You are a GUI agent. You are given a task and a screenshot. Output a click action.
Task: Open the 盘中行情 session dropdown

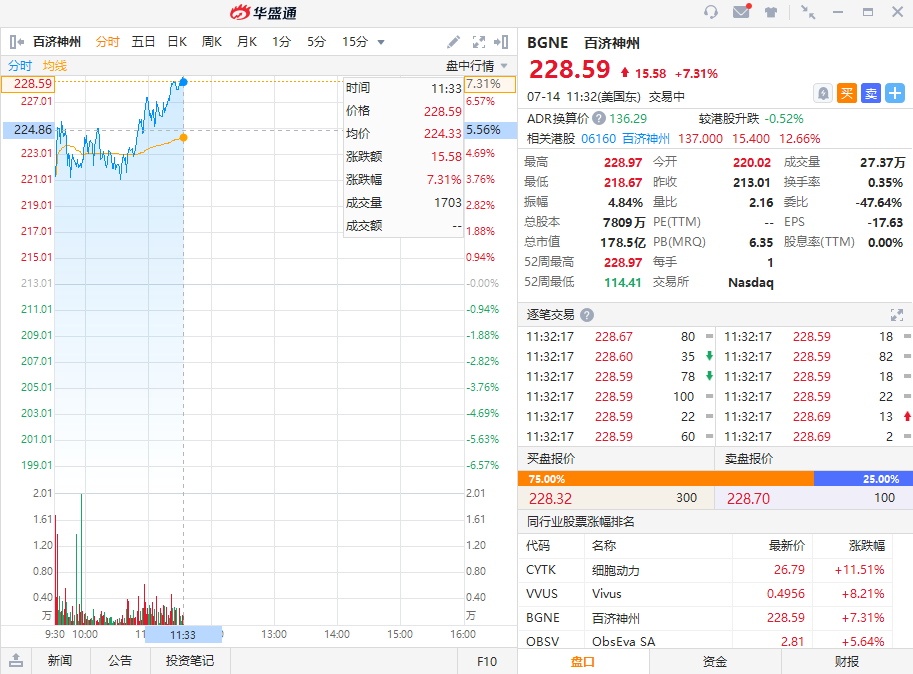point(477,66)
